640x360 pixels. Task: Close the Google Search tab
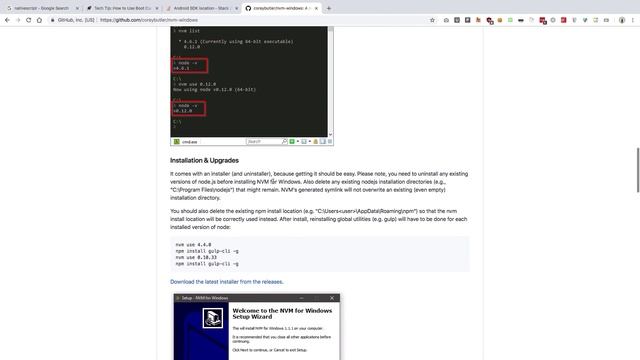(77, 8)
